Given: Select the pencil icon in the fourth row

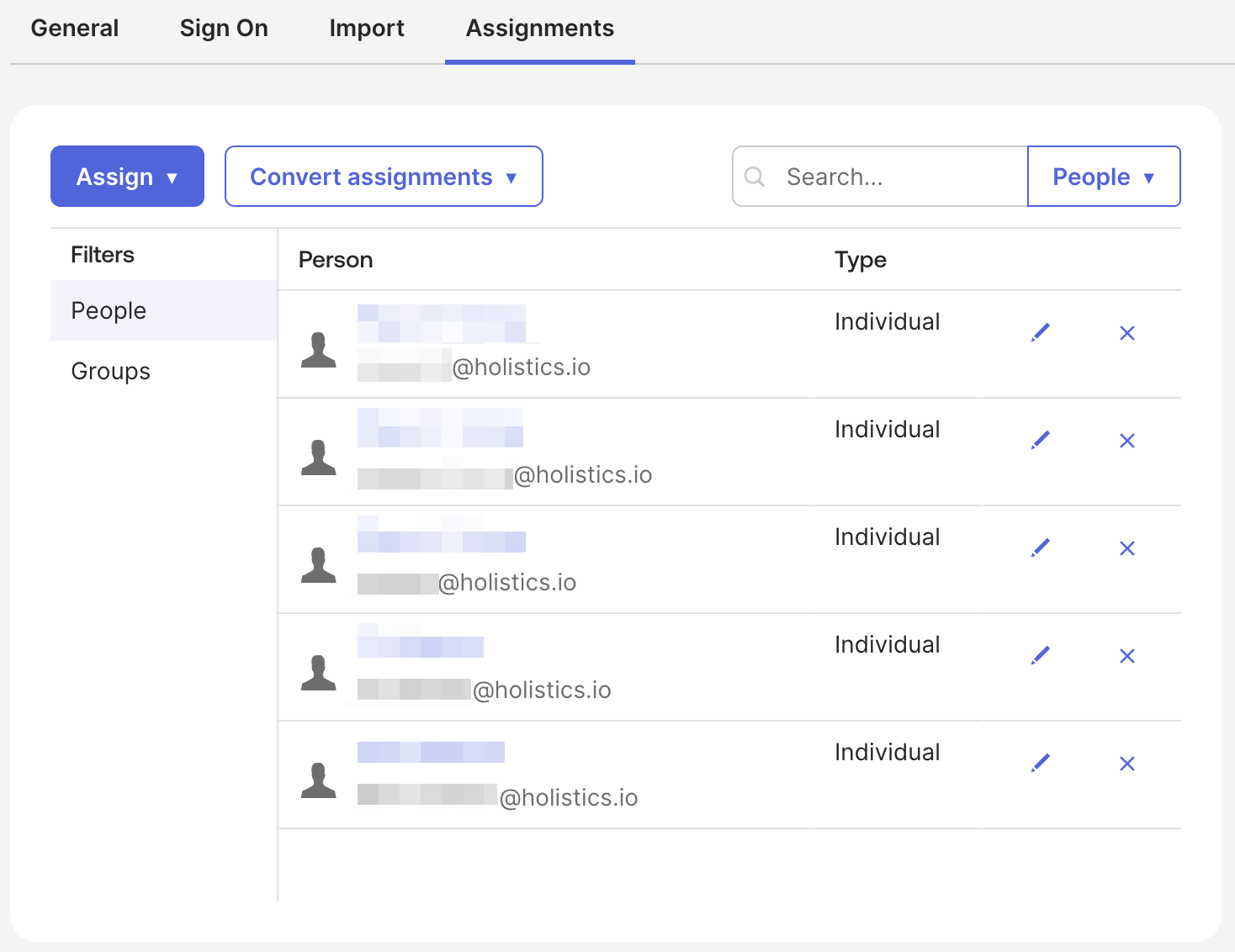Looking at the screenshot, I should click(x=1040, y=655).
